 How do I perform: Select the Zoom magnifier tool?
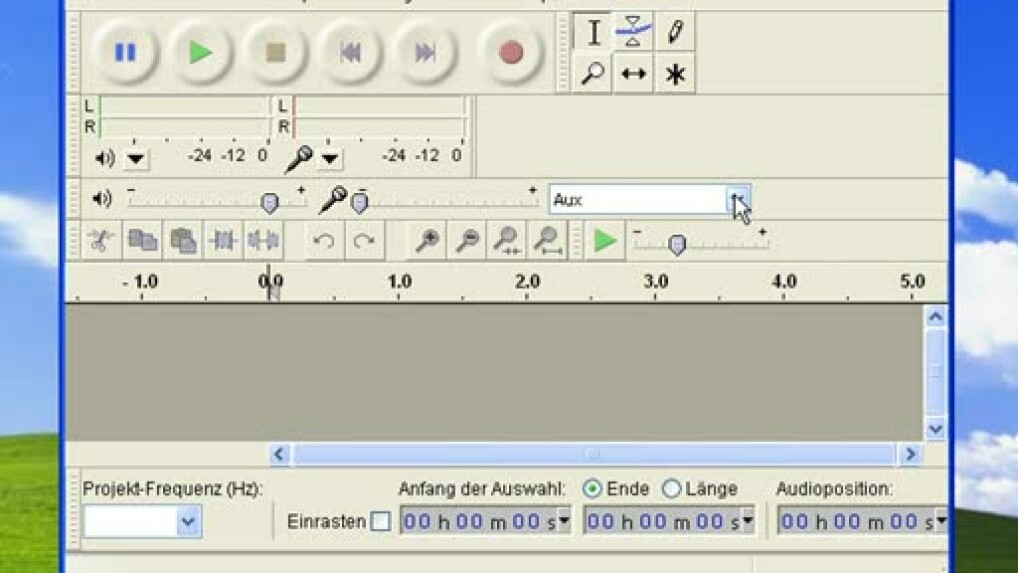point(592,74)
